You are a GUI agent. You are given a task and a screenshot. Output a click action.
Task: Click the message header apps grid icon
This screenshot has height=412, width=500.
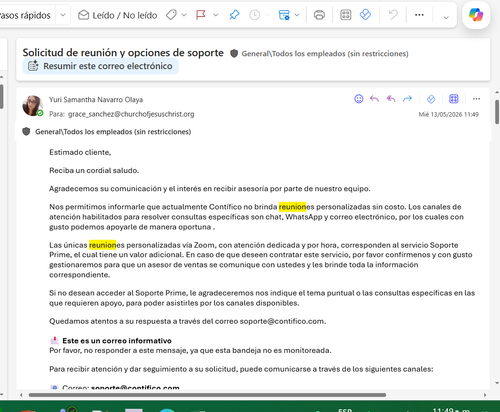(454, 99)
